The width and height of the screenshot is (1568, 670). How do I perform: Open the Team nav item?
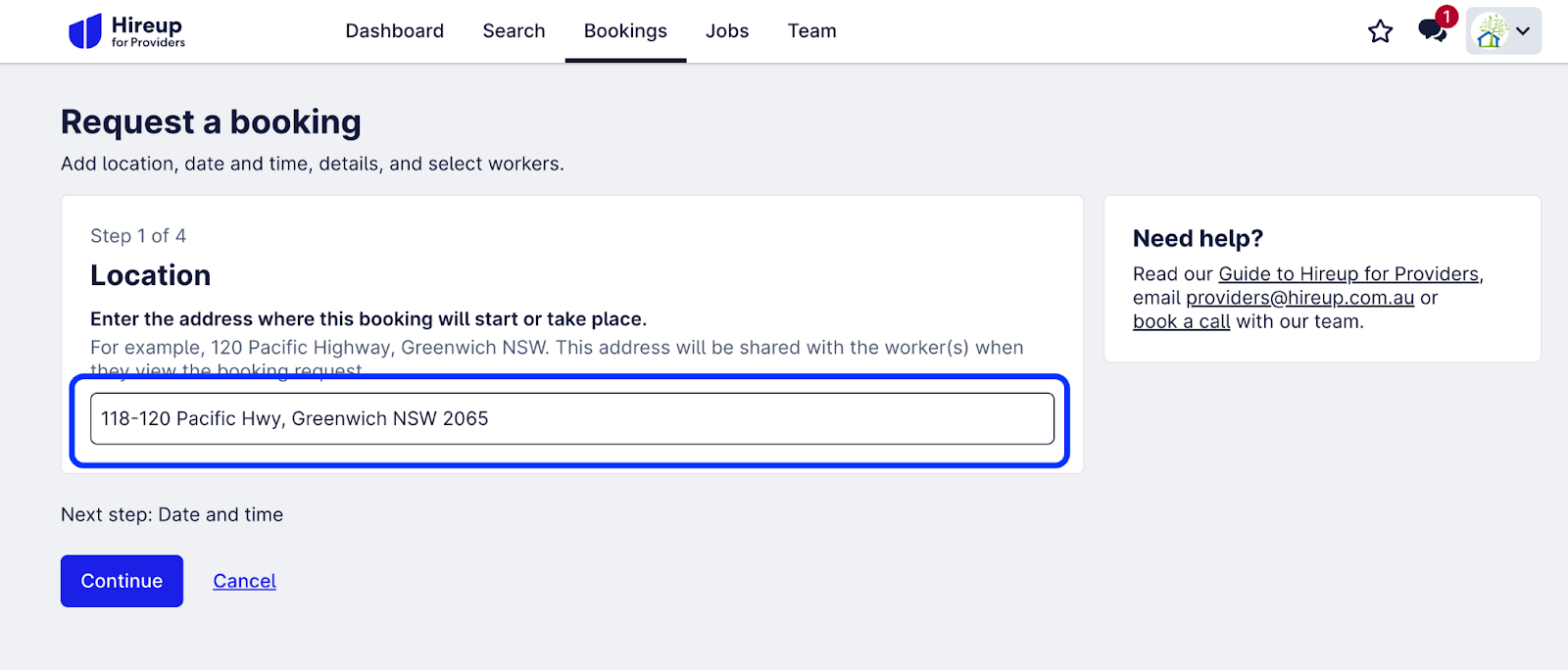[812, 31]
